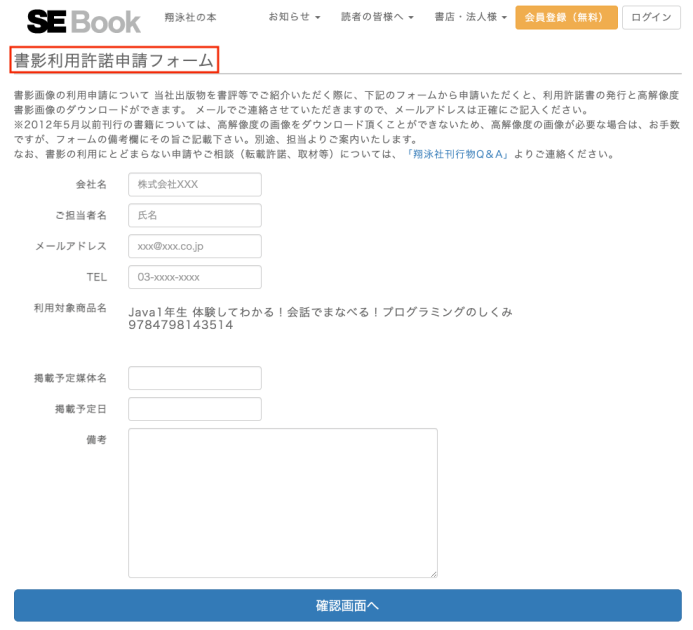Expand the お知らせ dropdown menu
The width and height of the screenshot is (693, 630).
[x=295, y=18]
